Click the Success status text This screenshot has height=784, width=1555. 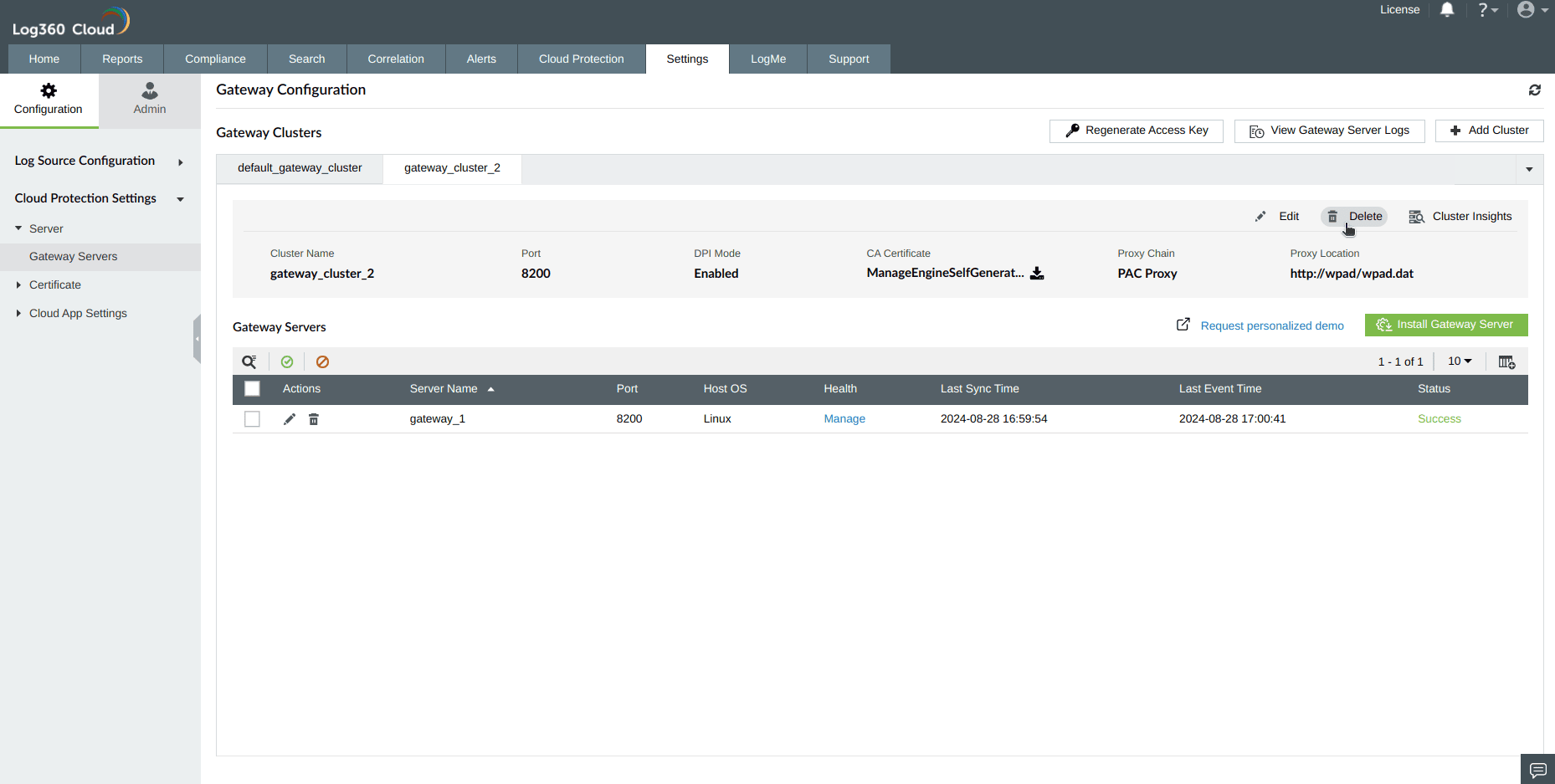[1440, 419]
